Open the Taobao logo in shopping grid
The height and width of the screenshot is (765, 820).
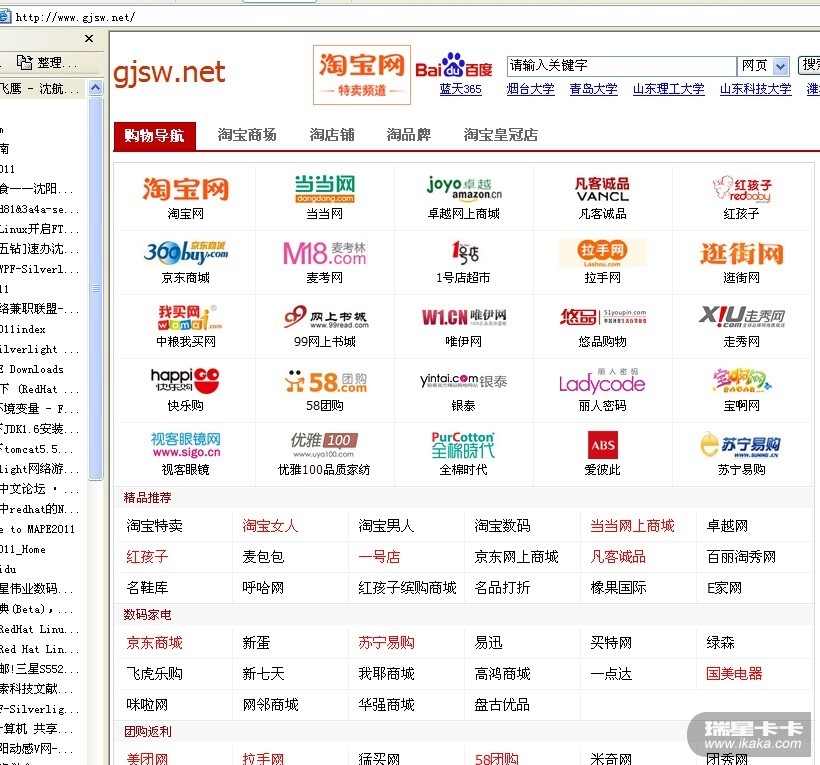point(185,189)
